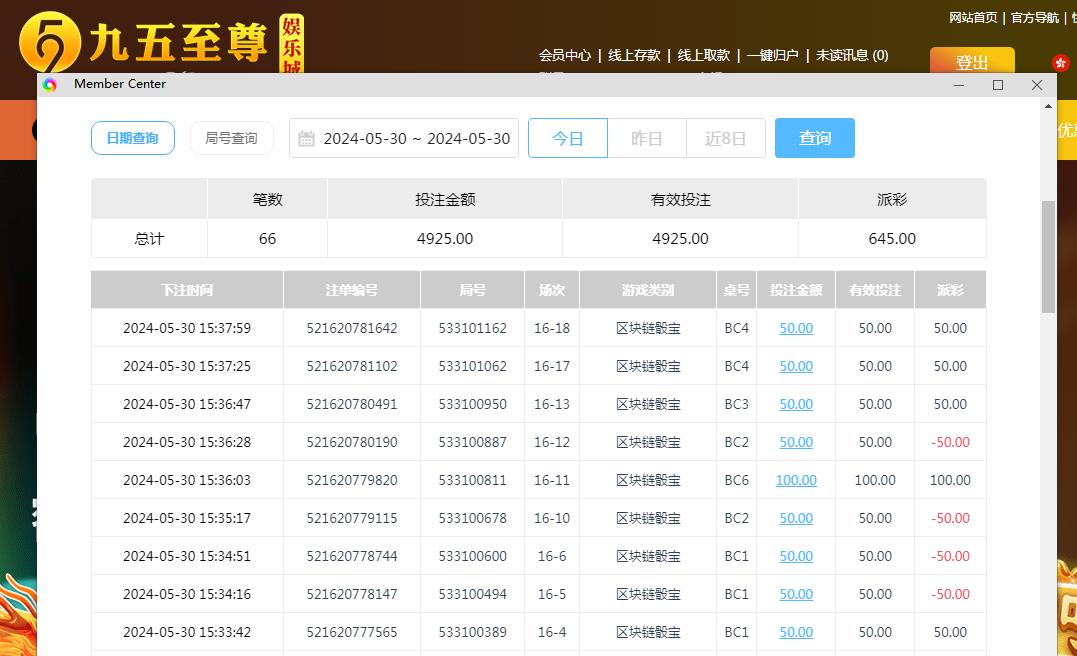Click the calendar icon in the date picker
1077x656 pixels.
click(307, 138)
